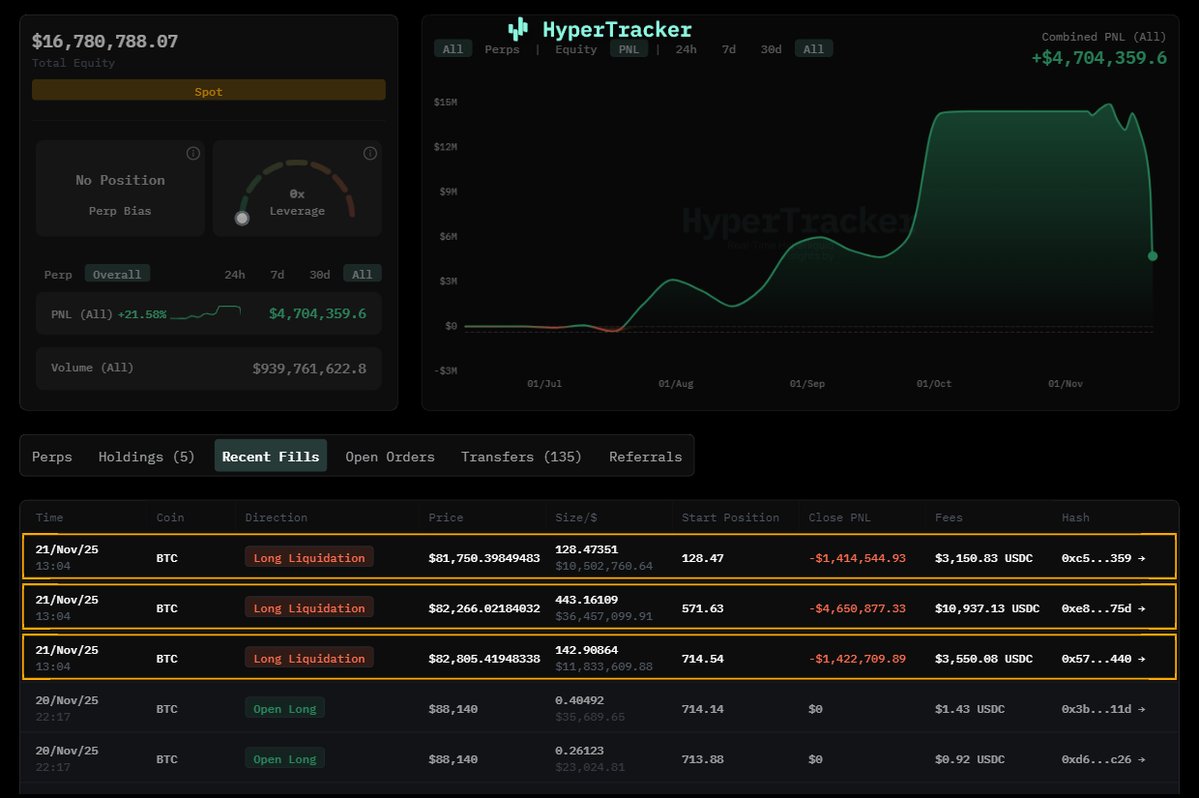Switch chart to the Equity view
Viewport: 1199px width, 798px height.
576,49
